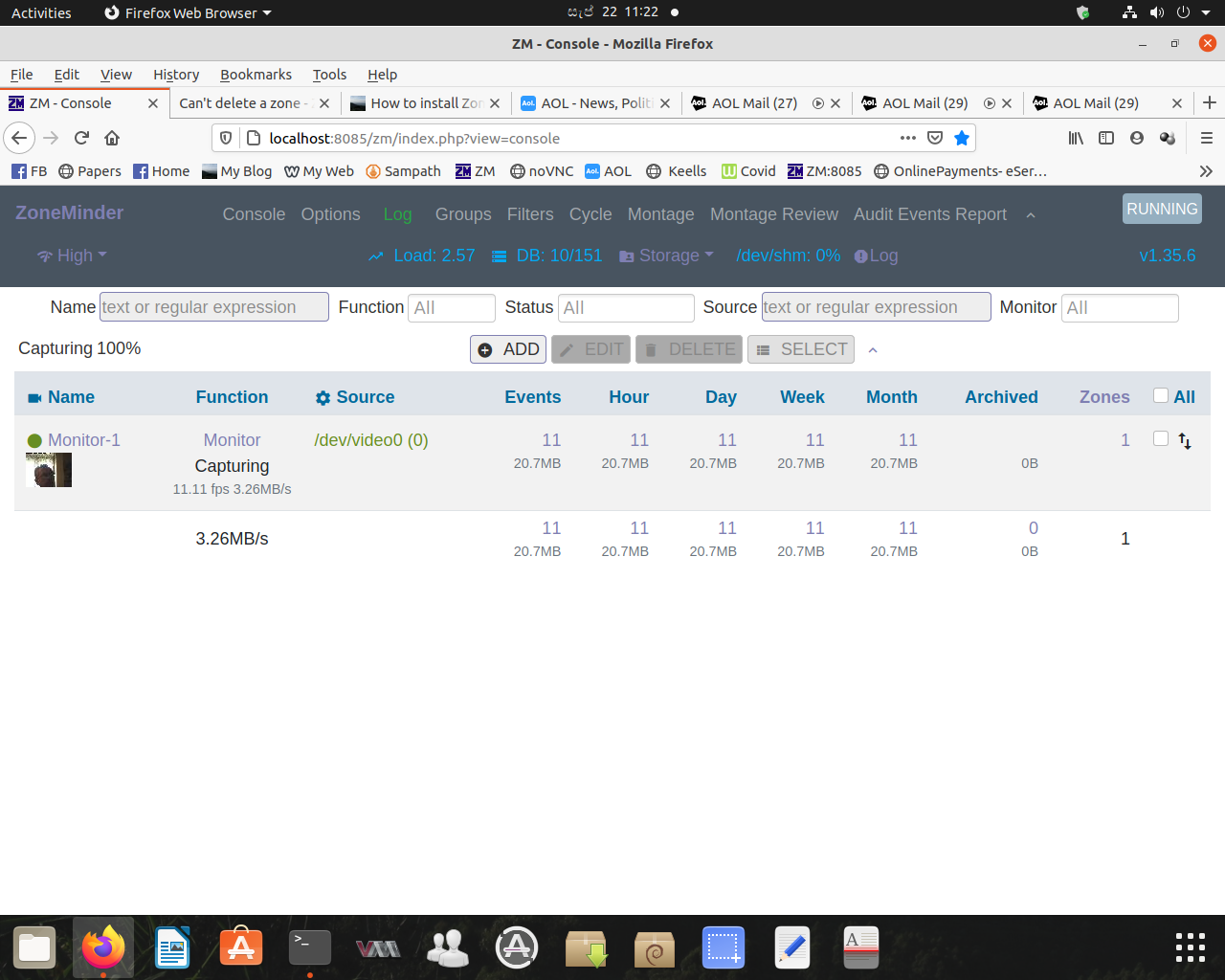This screenshot has width=1225, height=980.
Task: Close the ZM - Console tab
Action: coord(153,103)
